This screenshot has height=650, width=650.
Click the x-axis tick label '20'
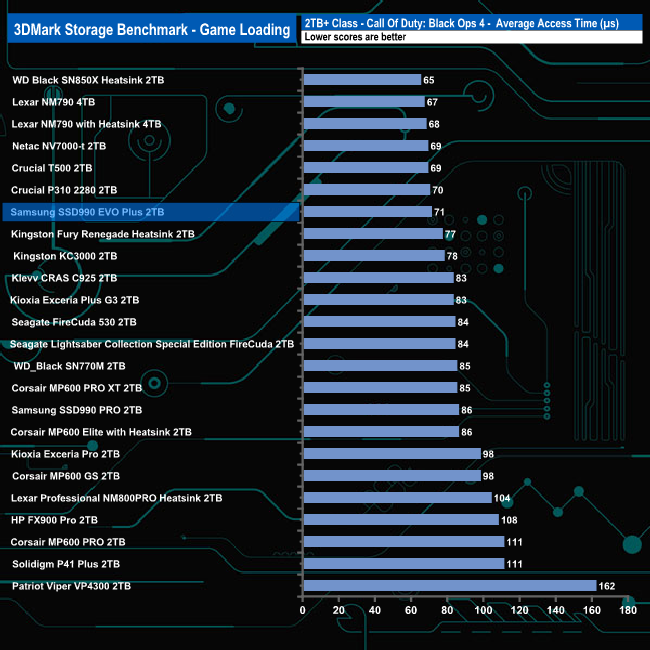pos(339,610)
